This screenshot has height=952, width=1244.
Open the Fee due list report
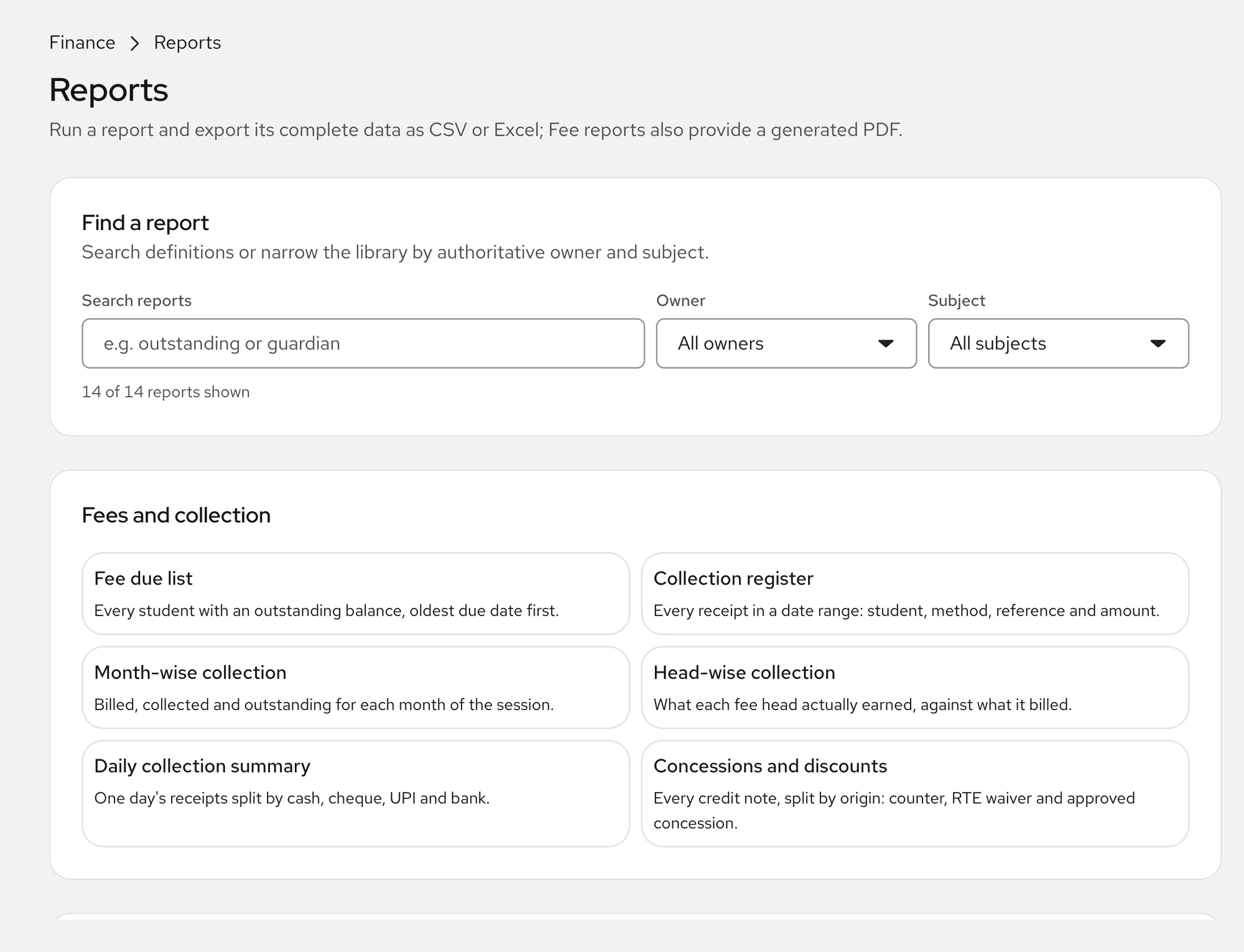356,593
